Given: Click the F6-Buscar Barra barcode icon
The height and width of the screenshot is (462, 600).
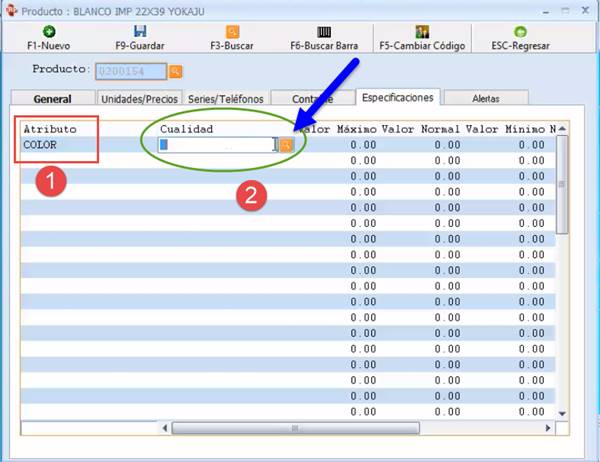Looking at the screenshot, I should [x=326, y=32].
